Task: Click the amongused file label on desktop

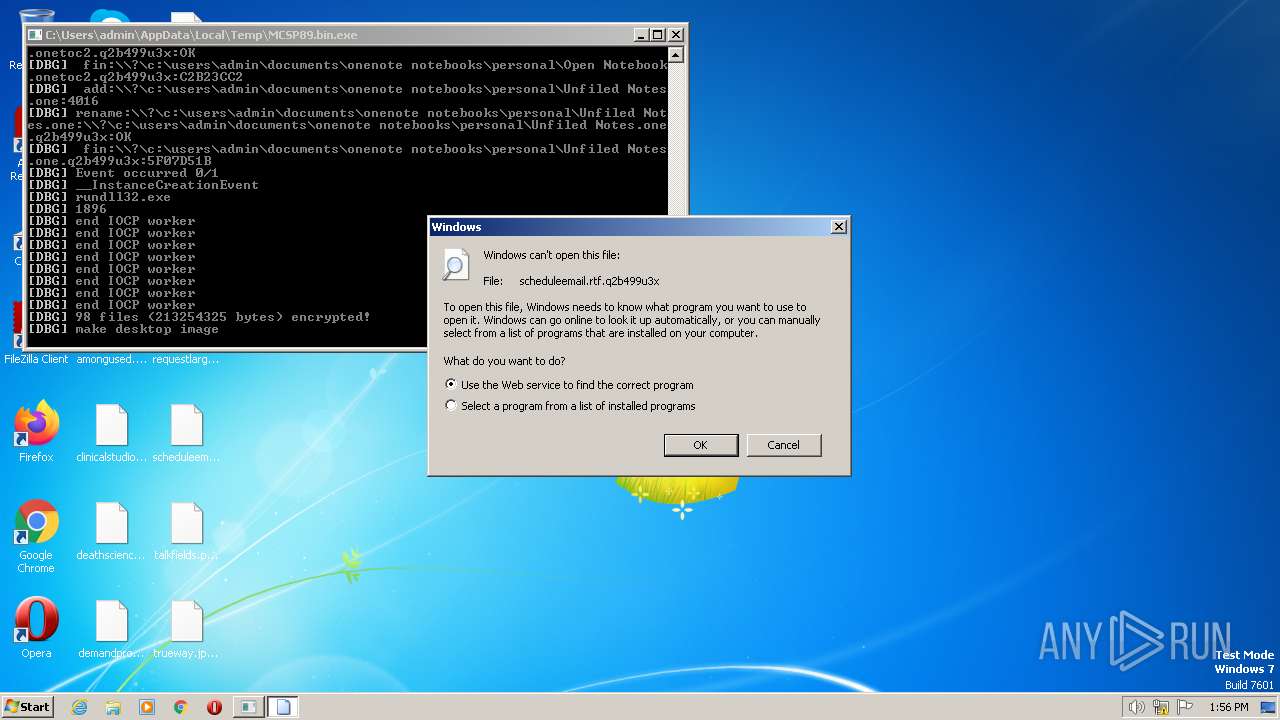Action: (x=111, y=359)
